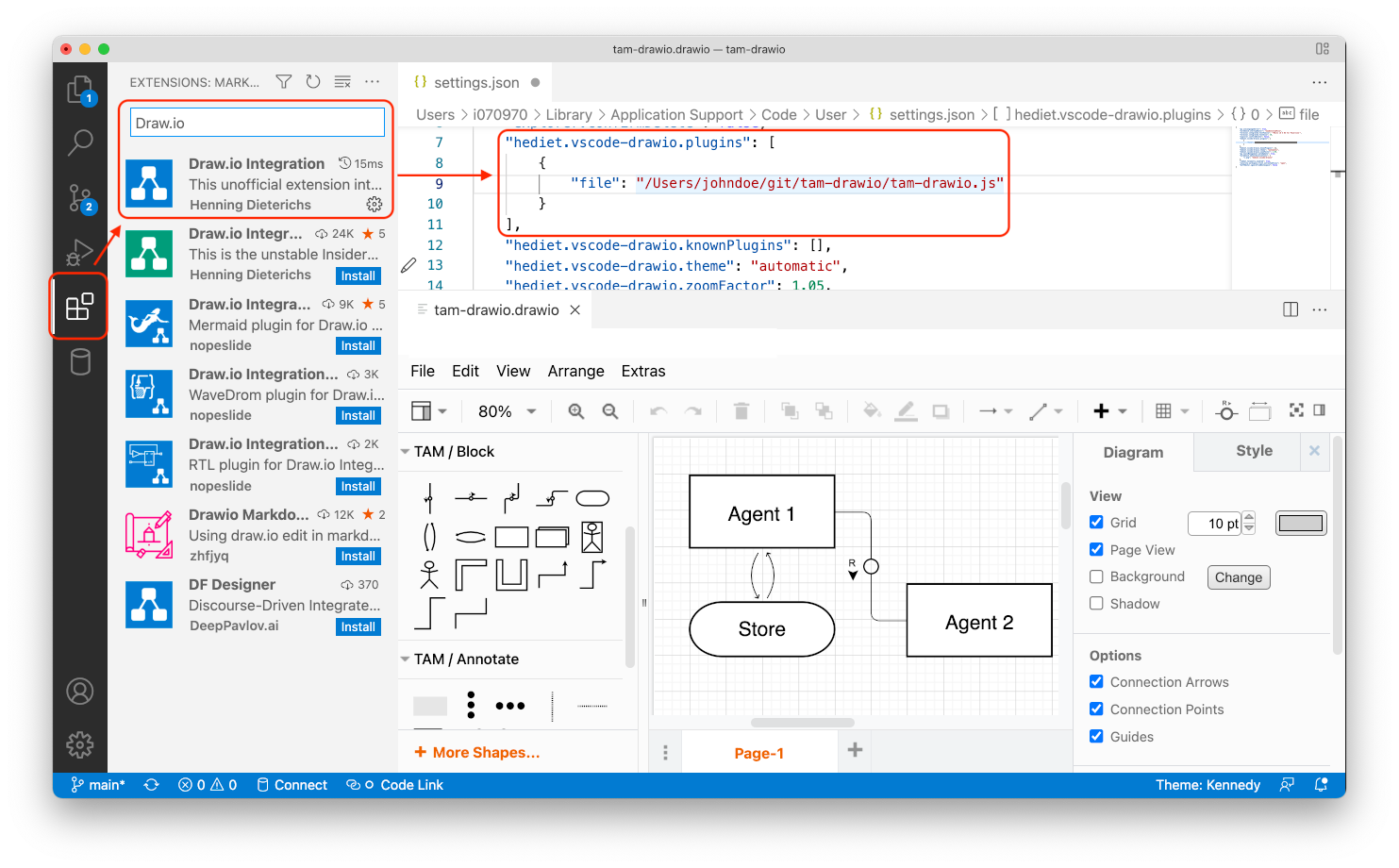
Task: Open the Edit menu in draw.io
Action: coord(465,372)
